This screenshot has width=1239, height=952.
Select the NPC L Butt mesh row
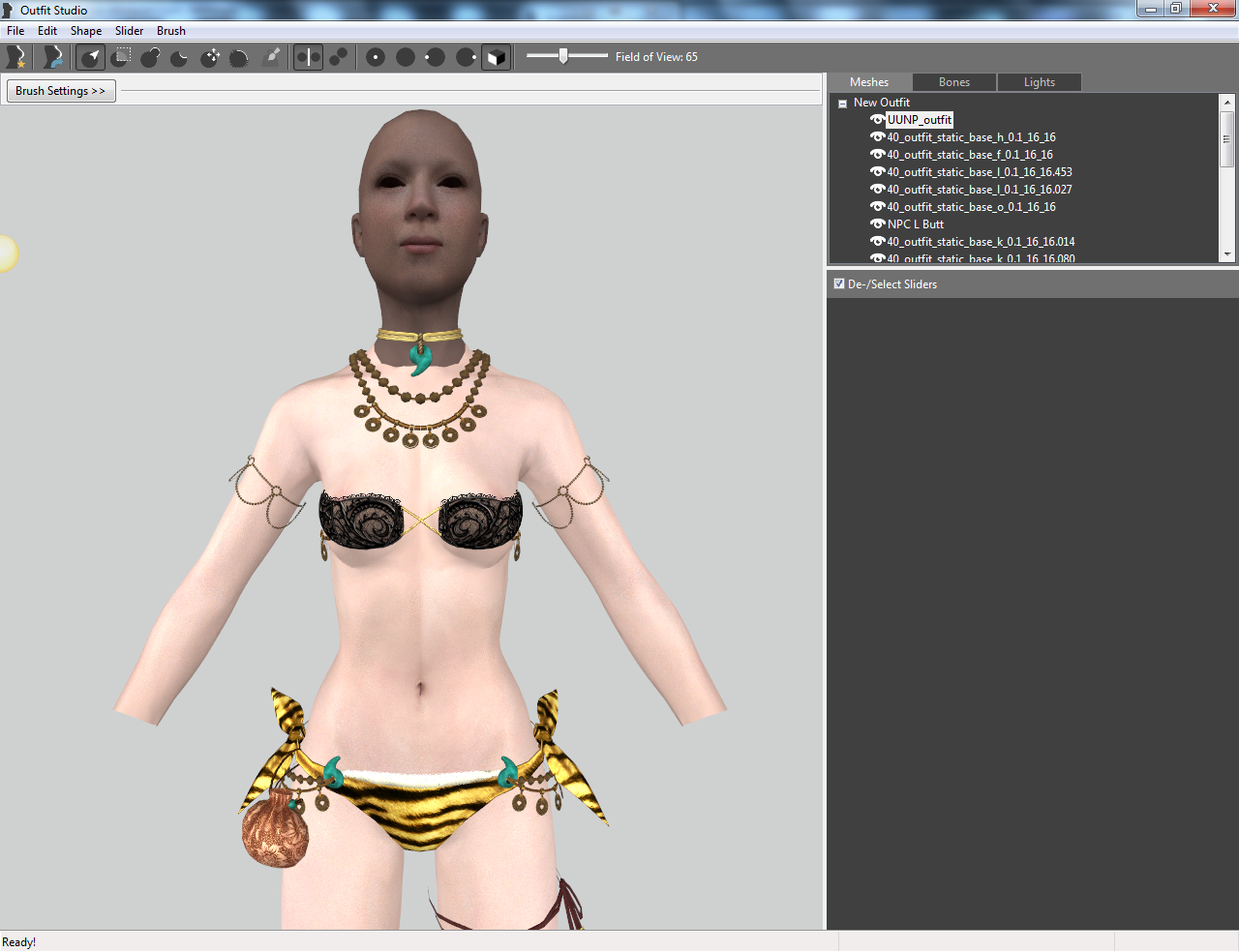(916, 224)
